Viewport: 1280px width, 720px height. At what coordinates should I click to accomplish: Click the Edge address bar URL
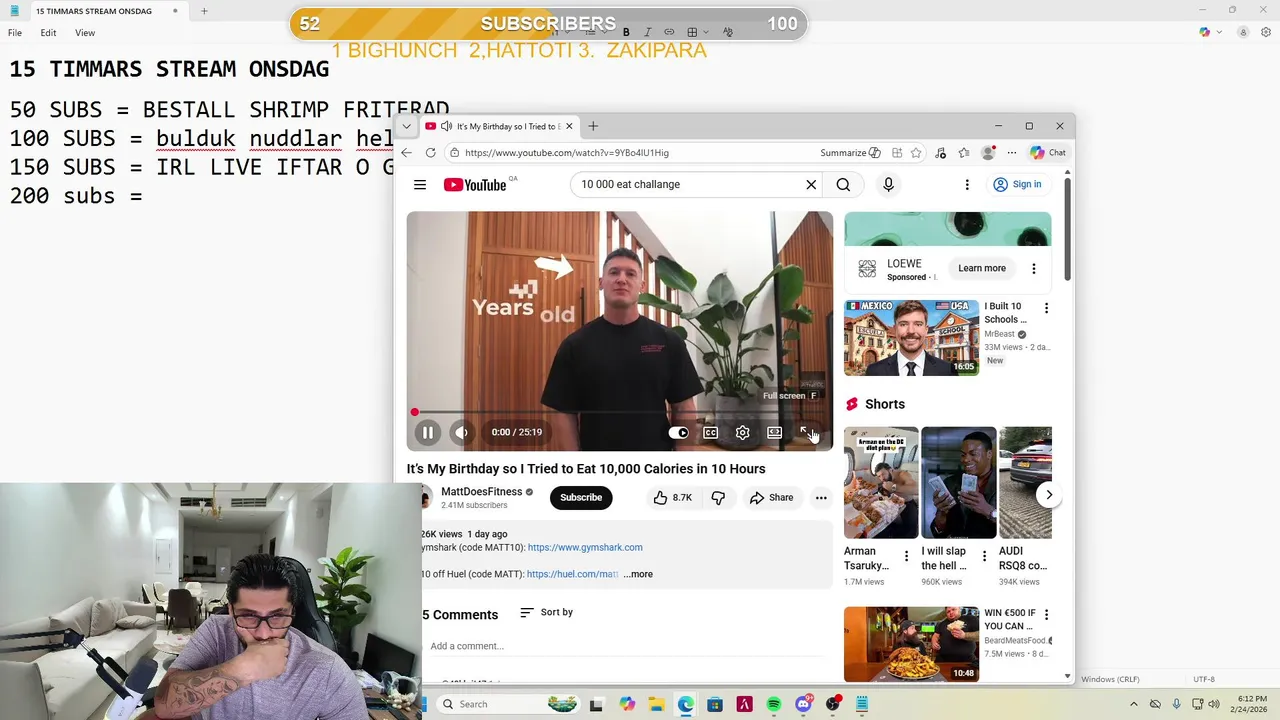pos(567,153)
